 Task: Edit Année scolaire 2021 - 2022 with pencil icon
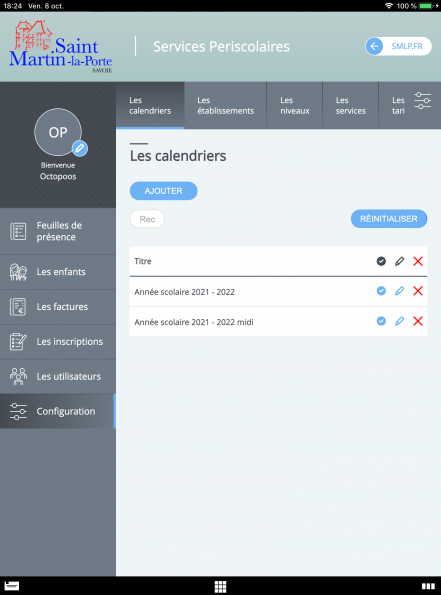(x=399, y=291)
